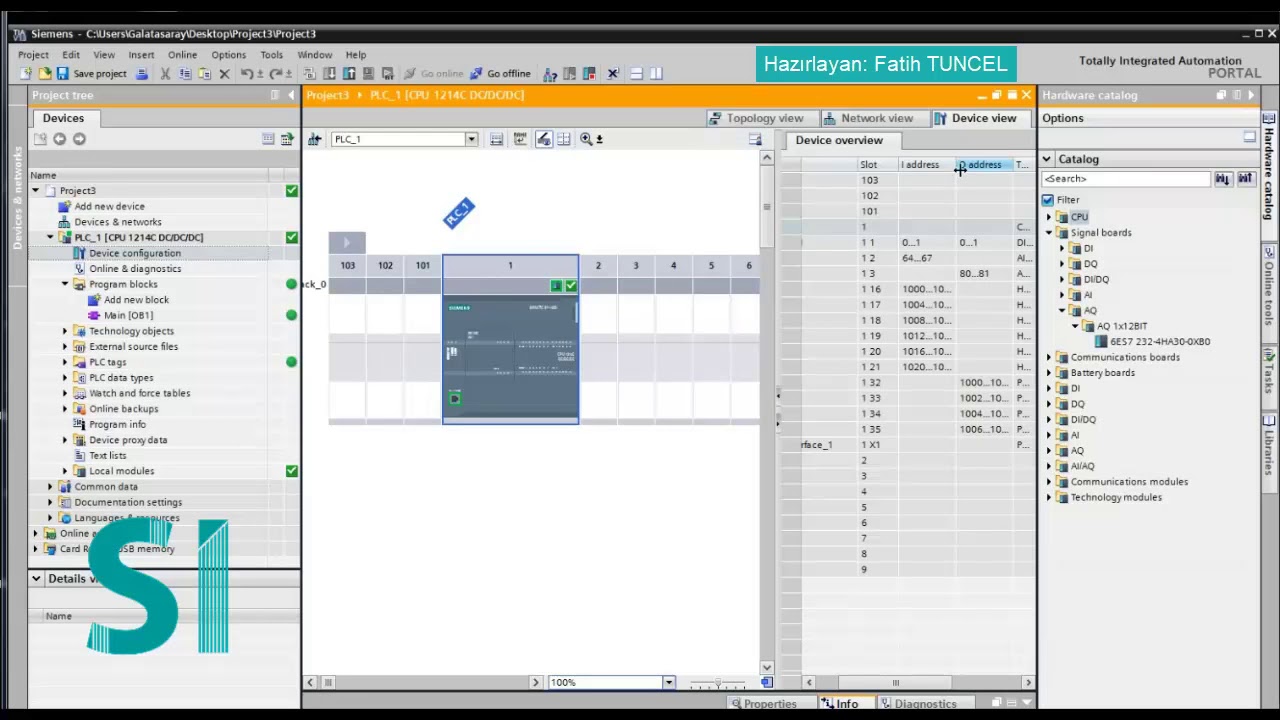The image size is (1280, 720).
Task: Expand the Battery boards folder
Action: (1050, 373)
